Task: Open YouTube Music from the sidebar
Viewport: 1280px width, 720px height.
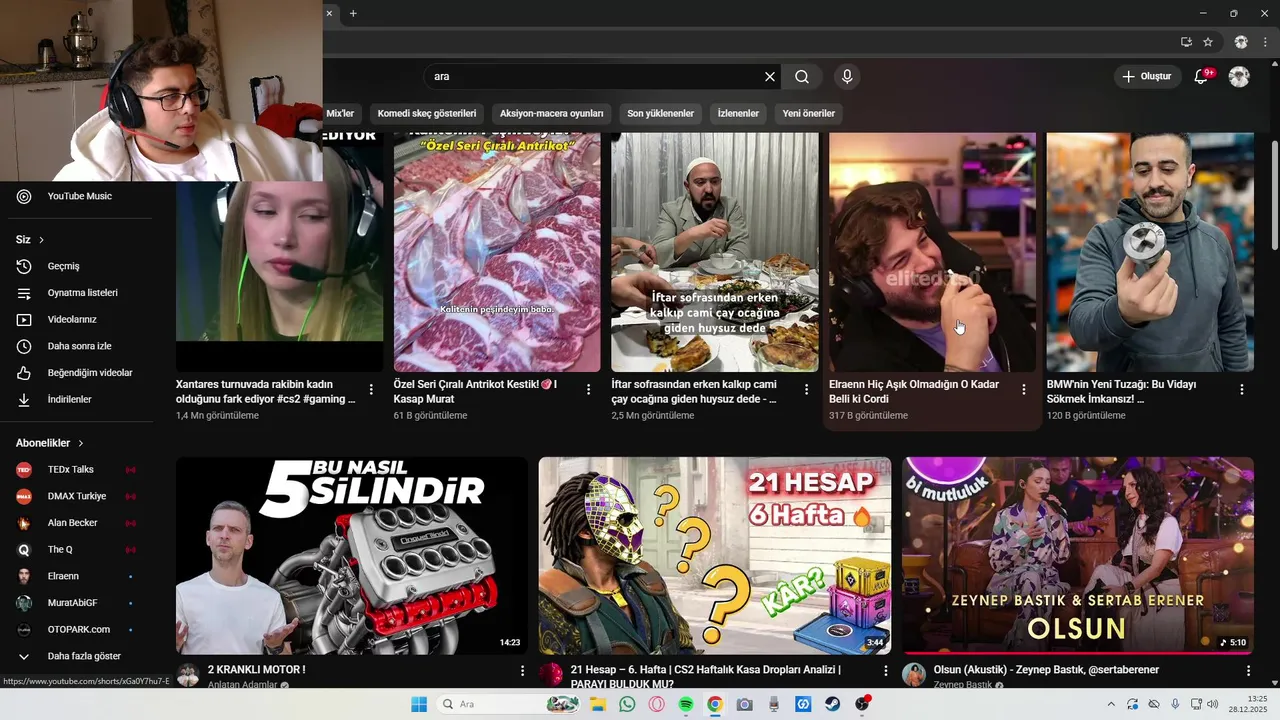Action: 80,196
